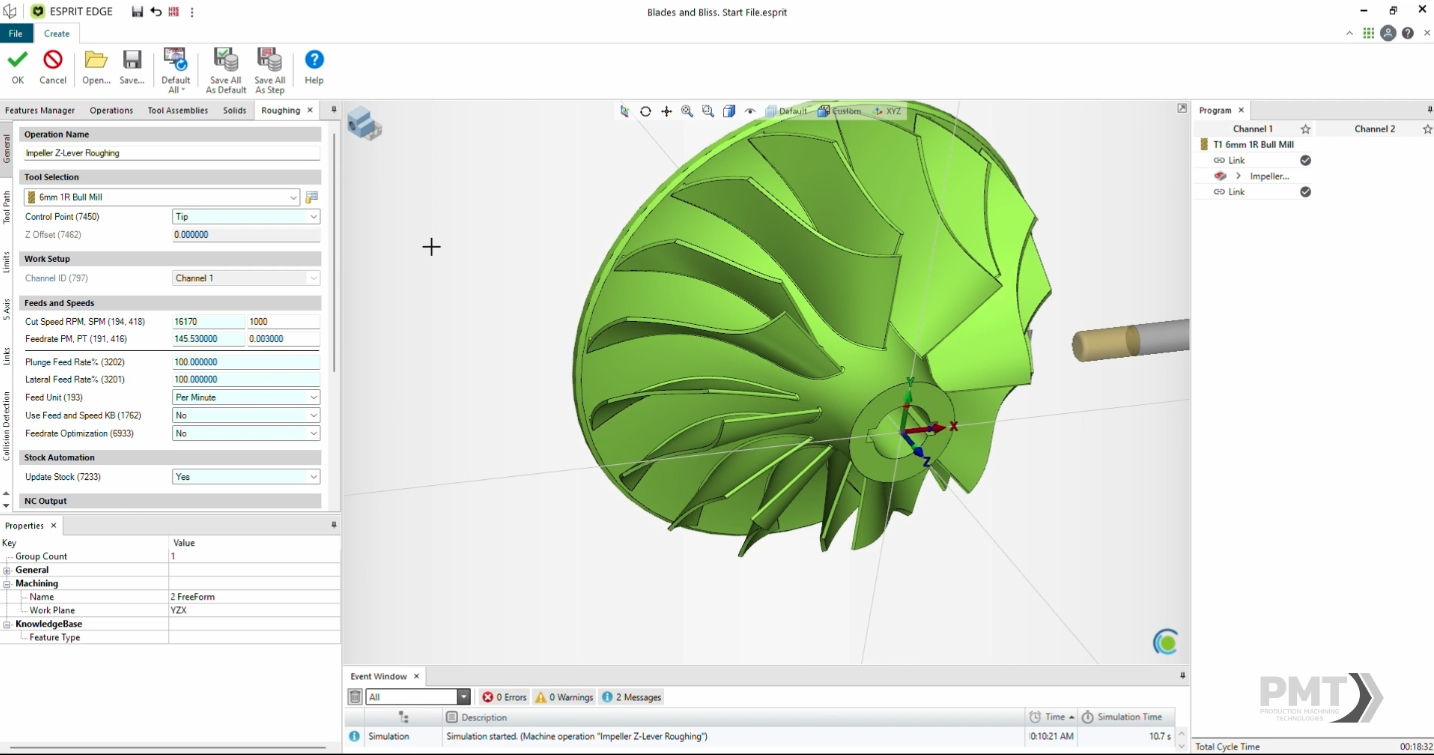Click the Work Plane value YZX

[x=255, y=610]
